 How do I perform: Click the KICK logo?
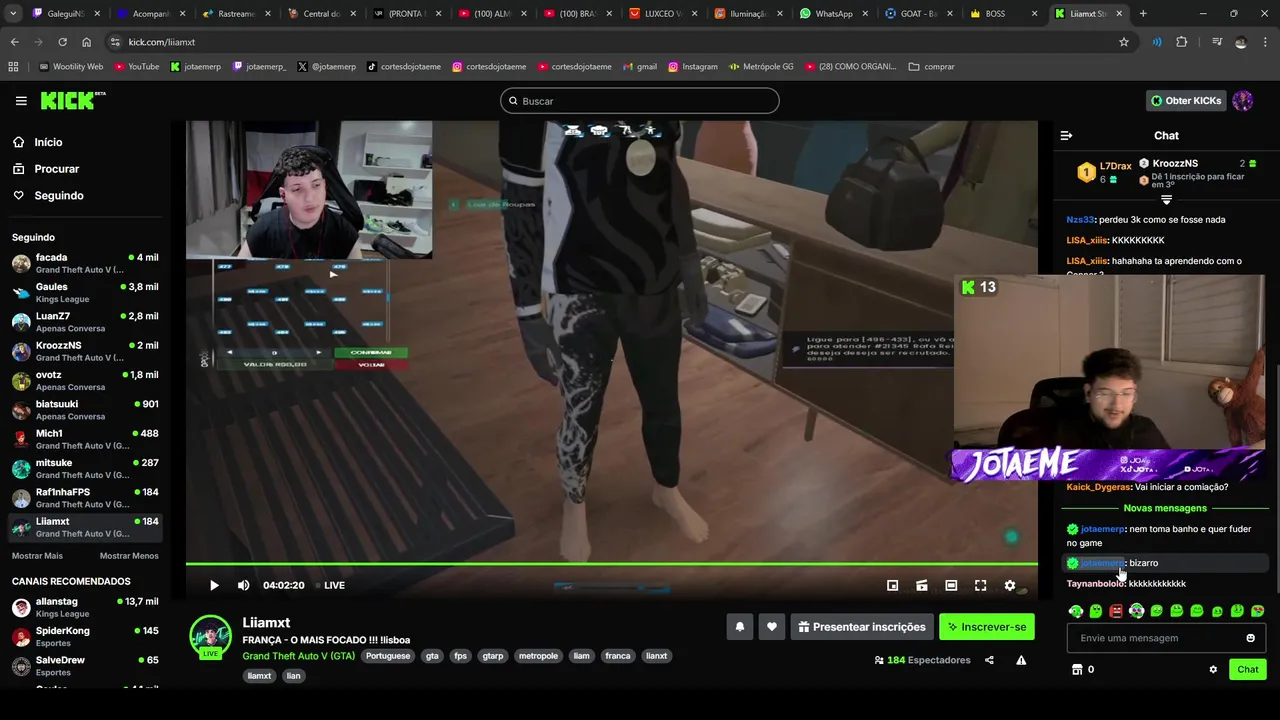[x=72, y=100]
